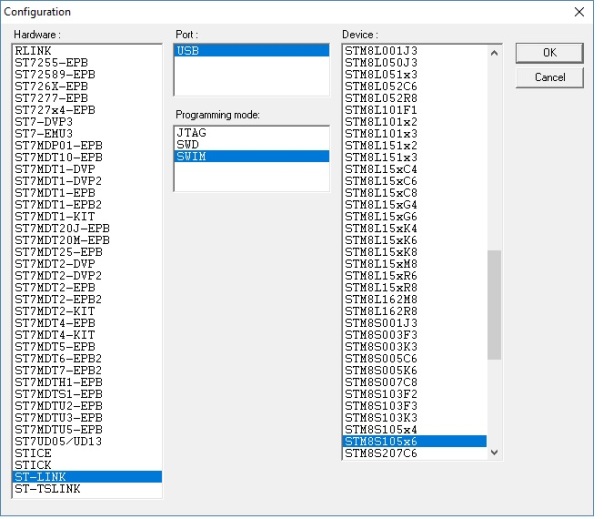Choose STM8L15xM8 device
The width and height of the screenshot is (603, 519).
(415, 264)
